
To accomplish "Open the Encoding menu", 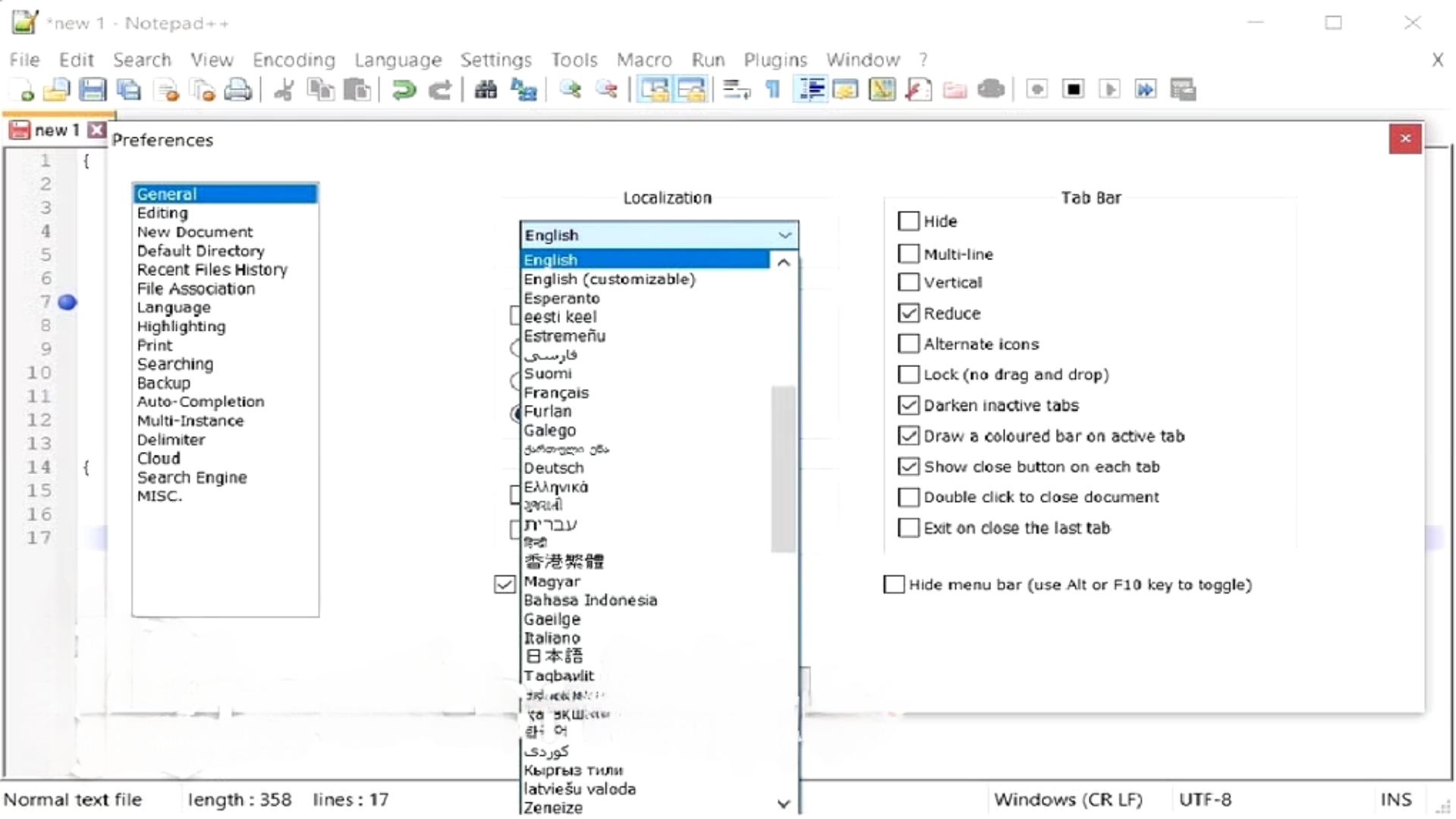I will (x=294, y=60).
